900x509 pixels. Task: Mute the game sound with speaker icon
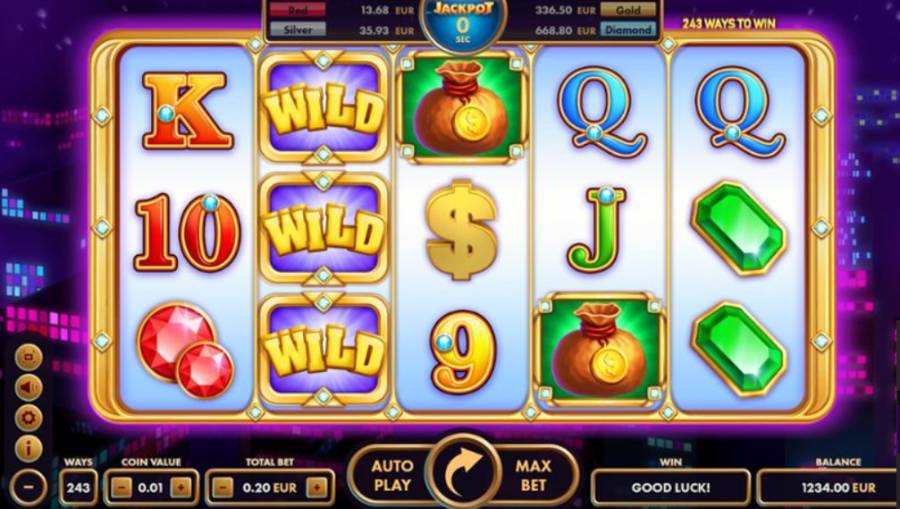[x=28, y=388]
